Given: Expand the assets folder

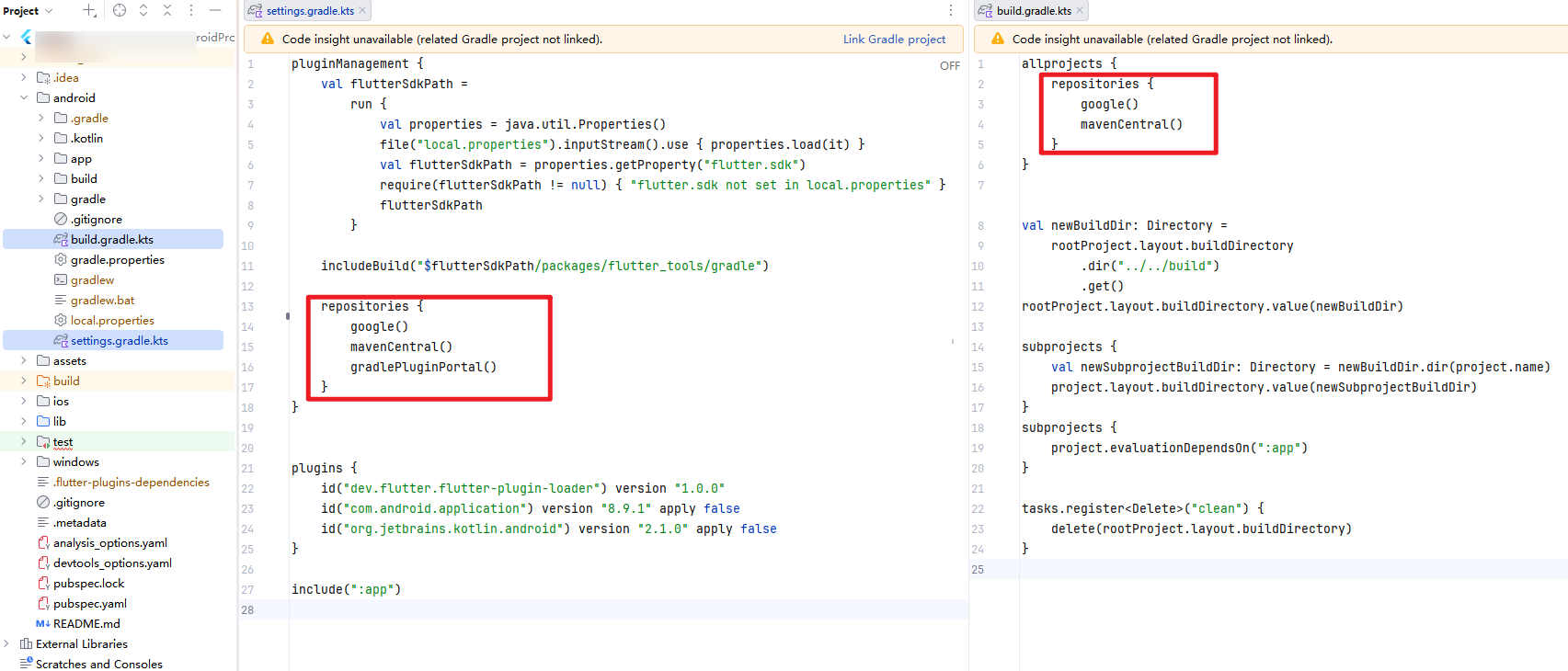Looking at the screenshot, I should (x=24, y=360).
